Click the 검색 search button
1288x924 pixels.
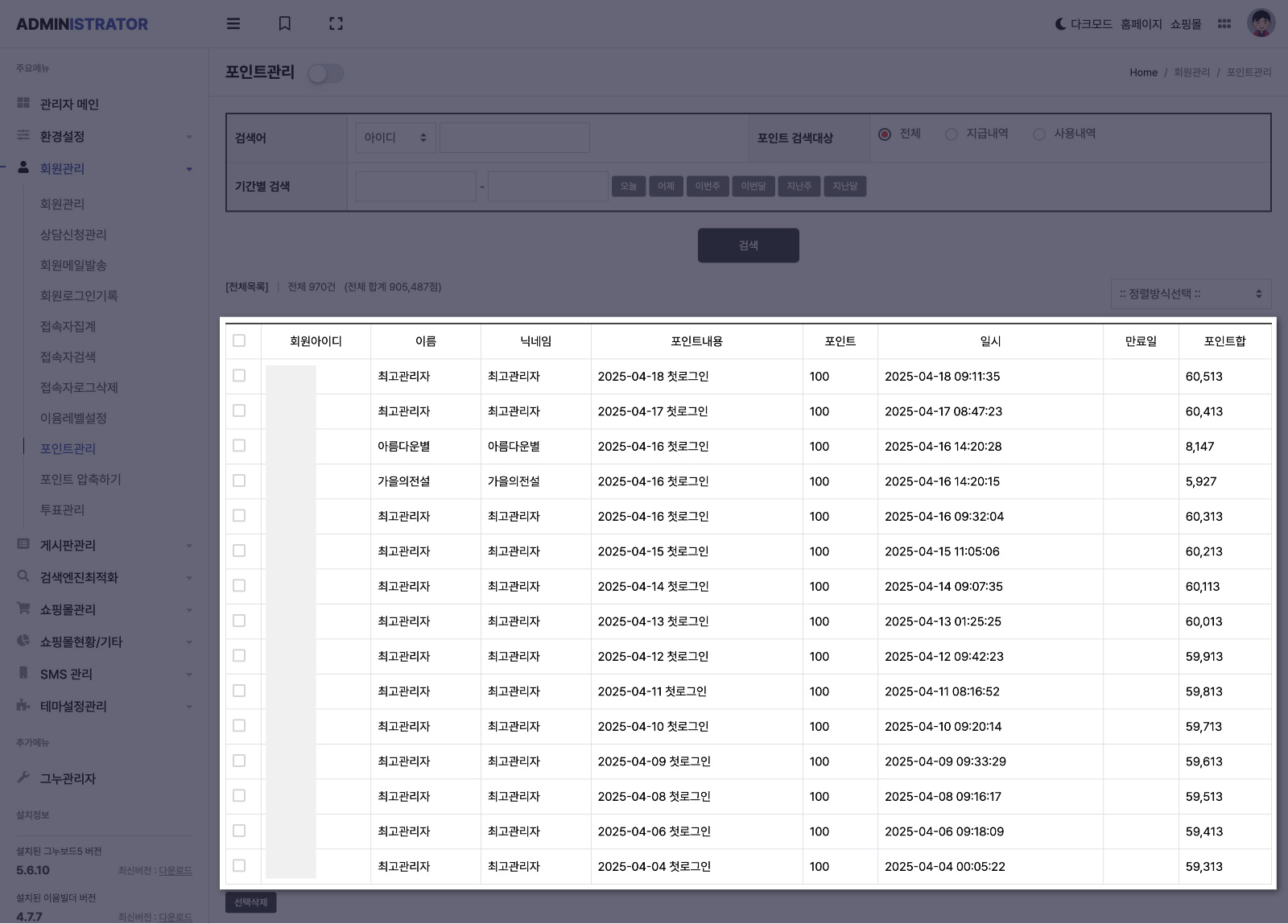(x=749, y=245)
